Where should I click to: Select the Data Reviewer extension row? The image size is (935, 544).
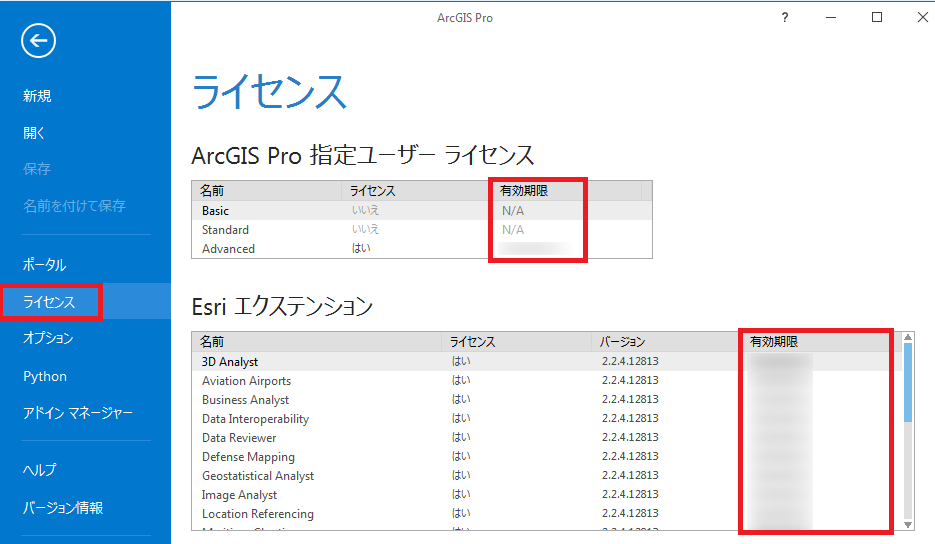(239, 438)
